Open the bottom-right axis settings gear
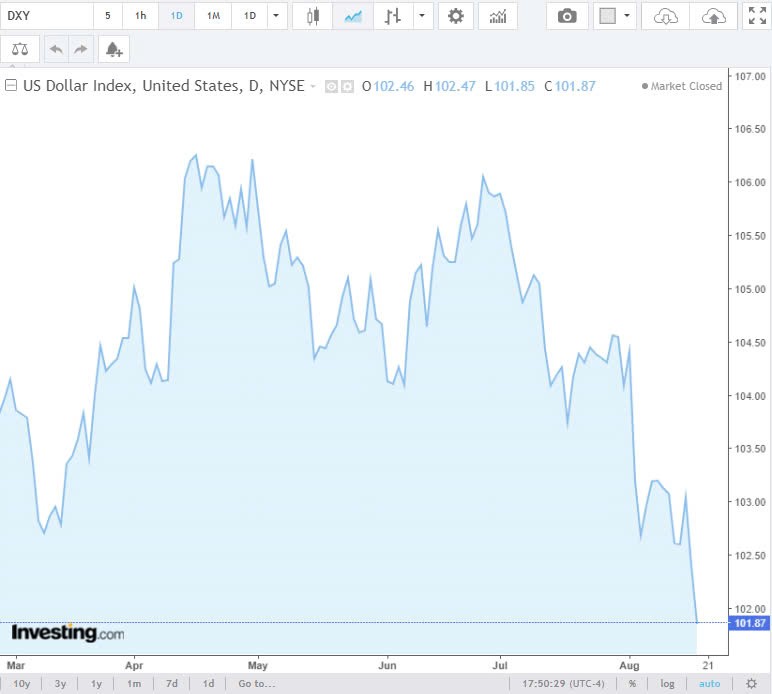The image size is (772, 694). 751,684
